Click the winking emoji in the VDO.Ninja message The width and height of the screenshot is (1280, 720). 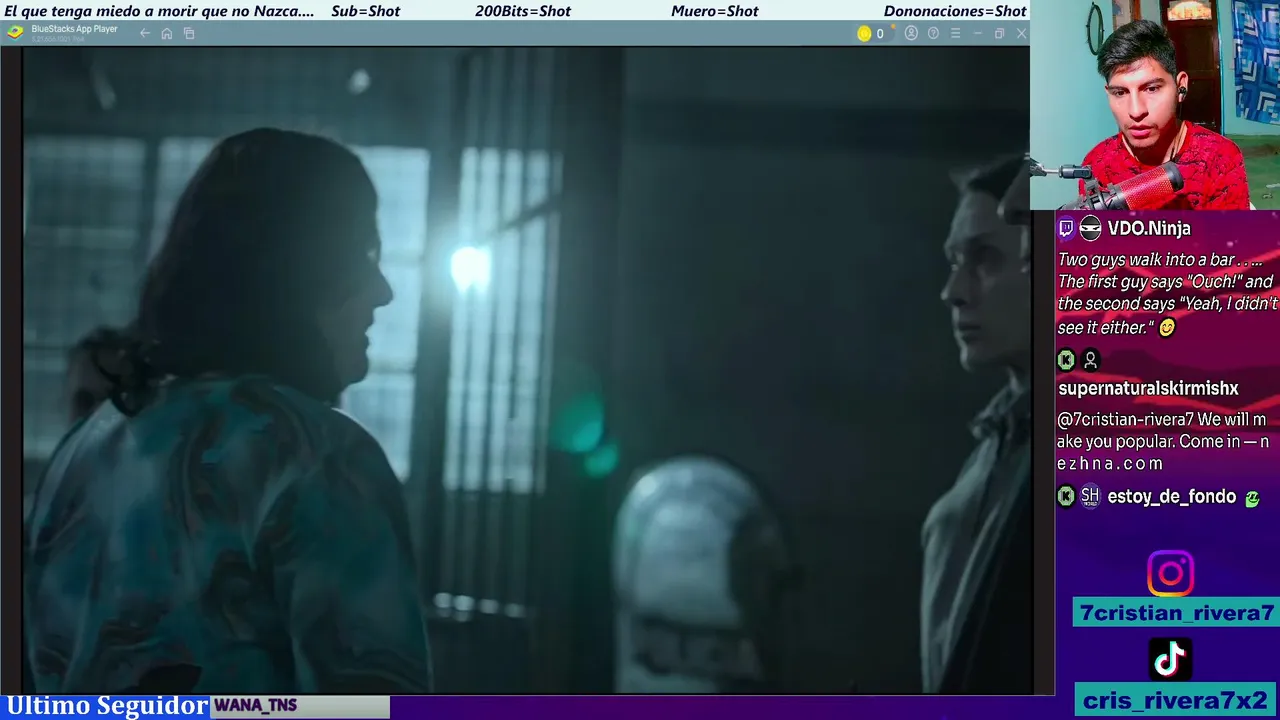click(1167, 327)
